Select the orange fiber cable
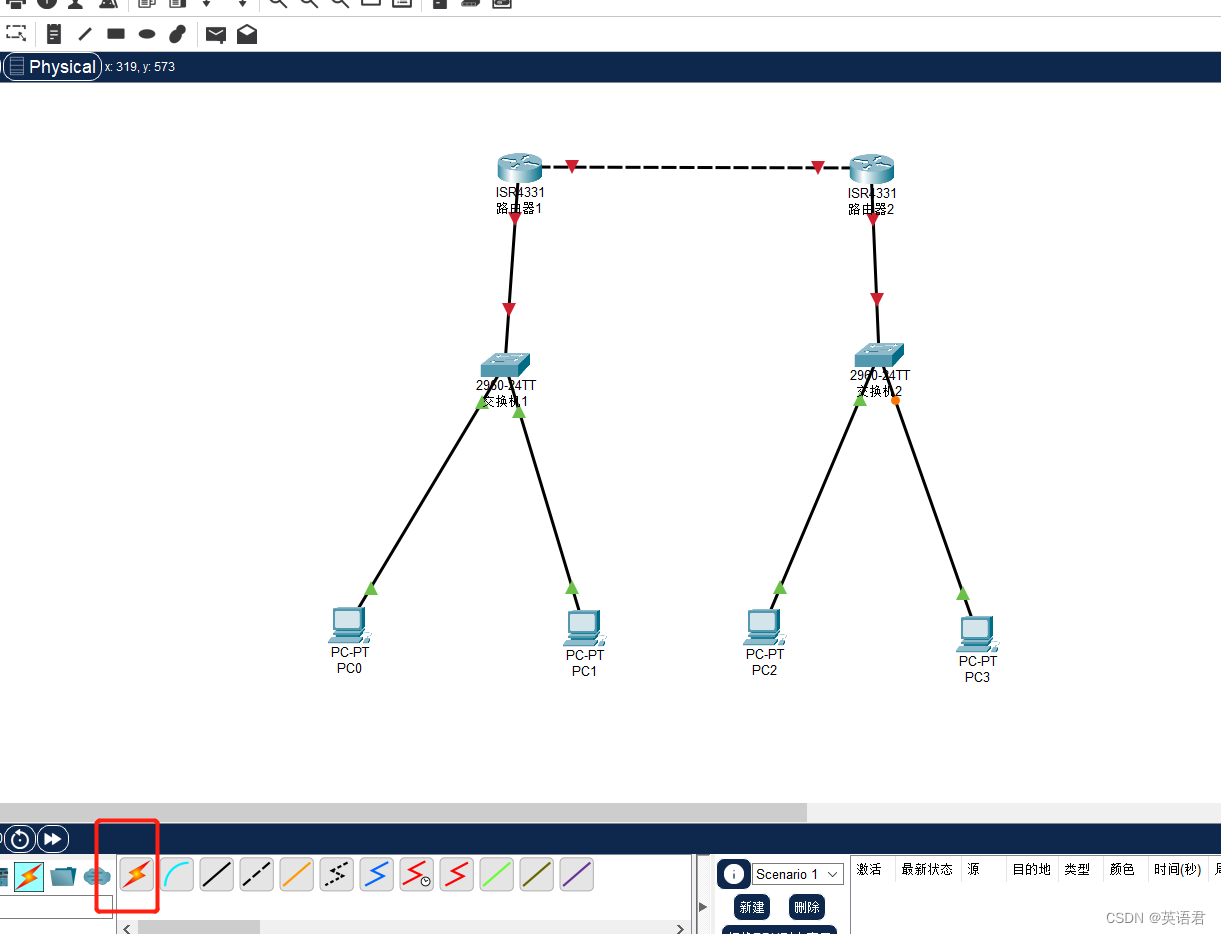 [x=297, y=875]
